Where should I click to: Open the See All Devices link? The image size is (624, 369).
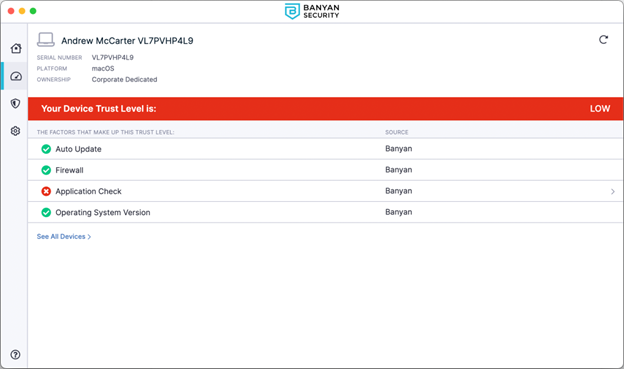[x=64, y=236]
